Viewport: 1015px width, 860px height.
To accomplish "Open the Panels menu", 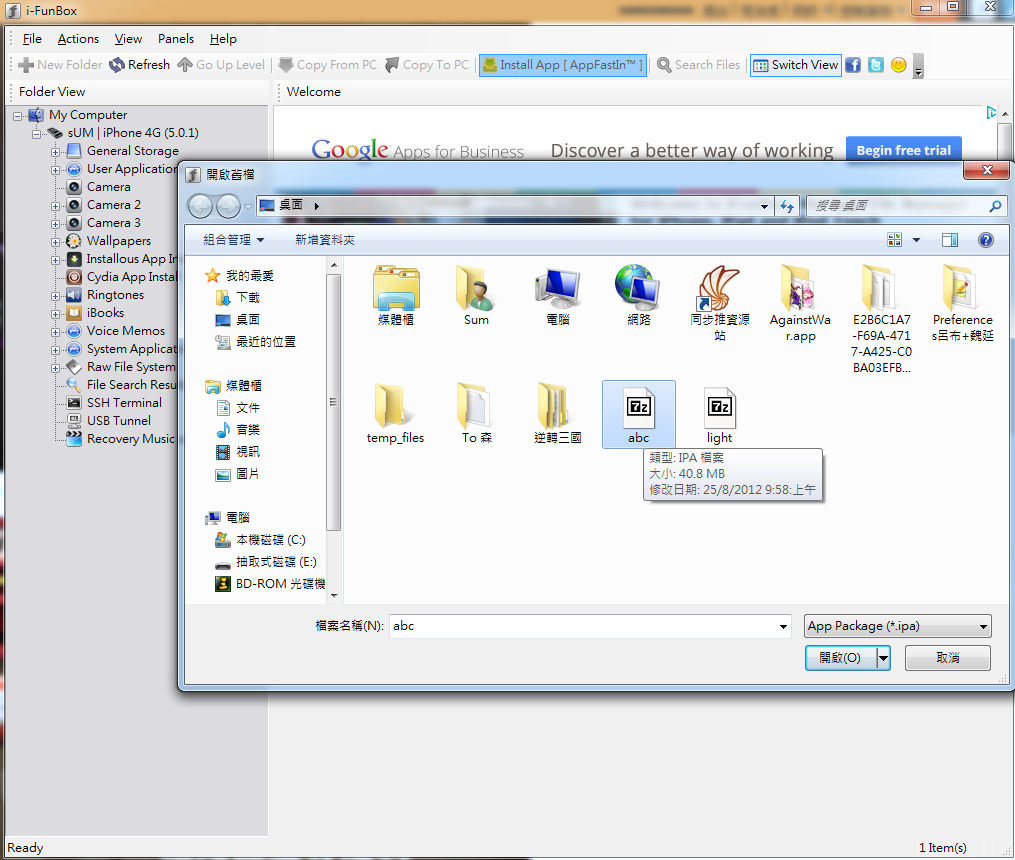I will point(176,39).
